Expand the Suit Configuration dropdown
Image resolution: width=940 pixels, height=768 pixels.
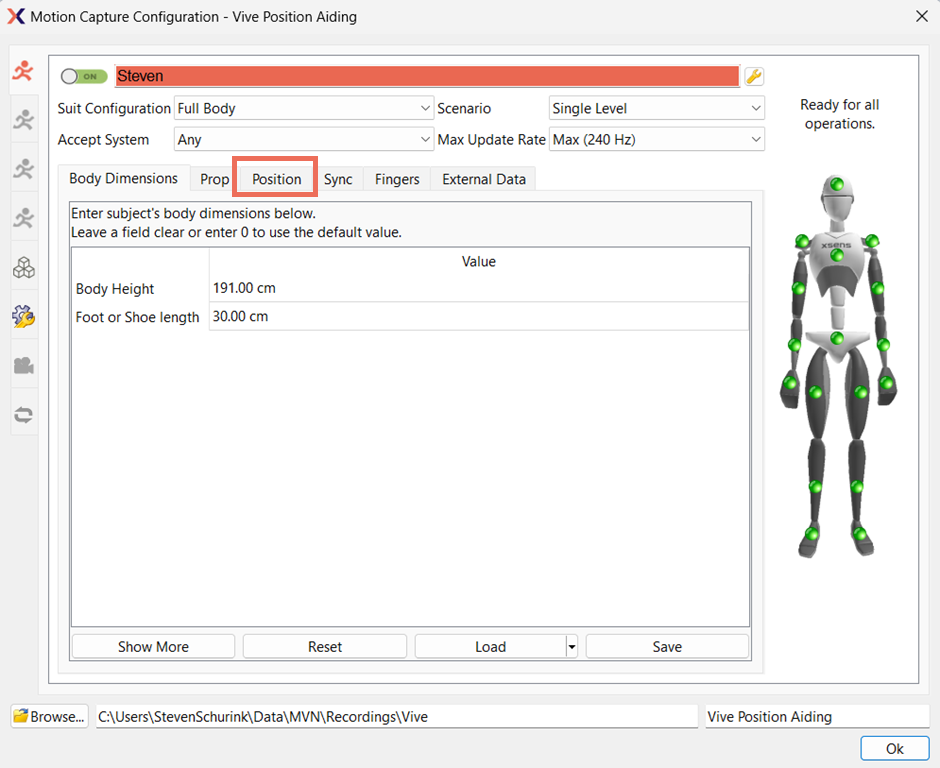[x=303, y=109]
